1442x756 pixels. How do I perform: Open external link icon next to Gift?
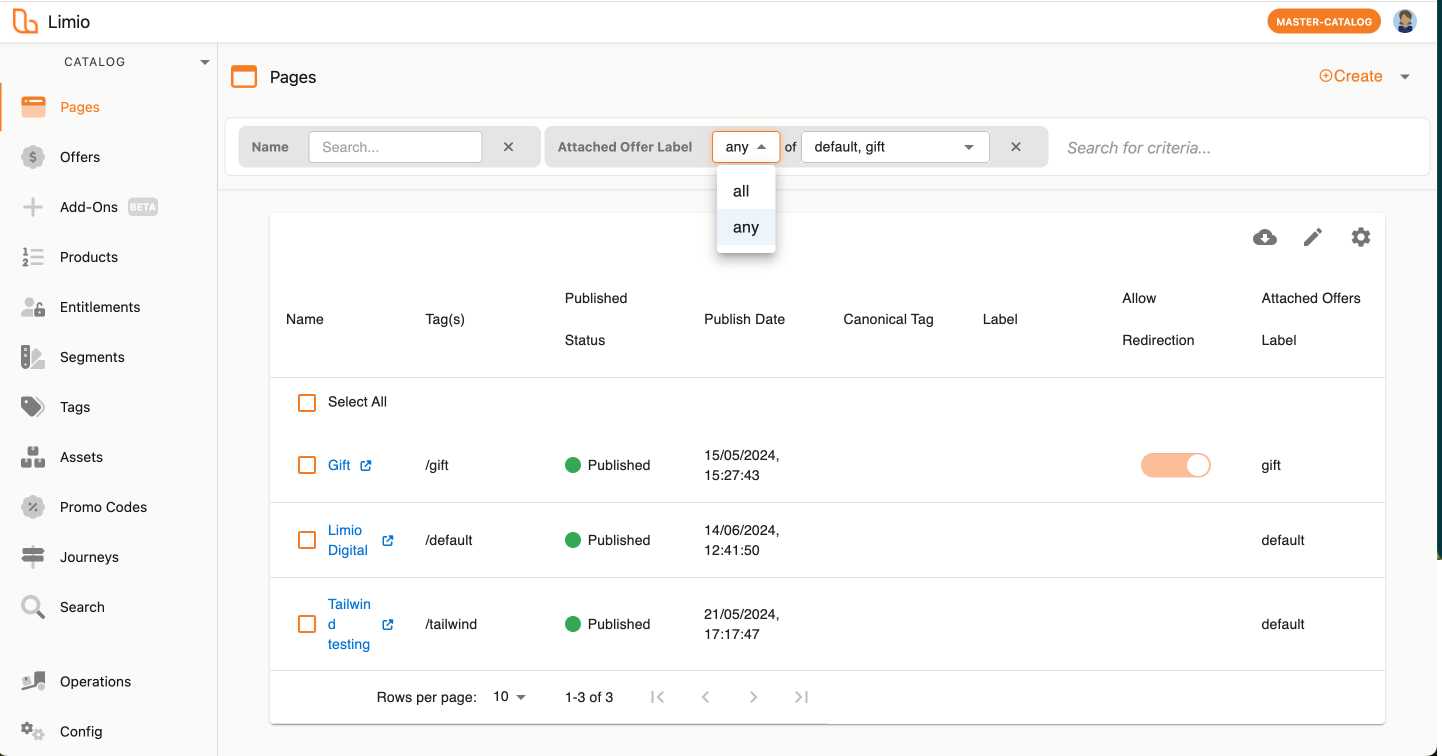click(366, 465)
